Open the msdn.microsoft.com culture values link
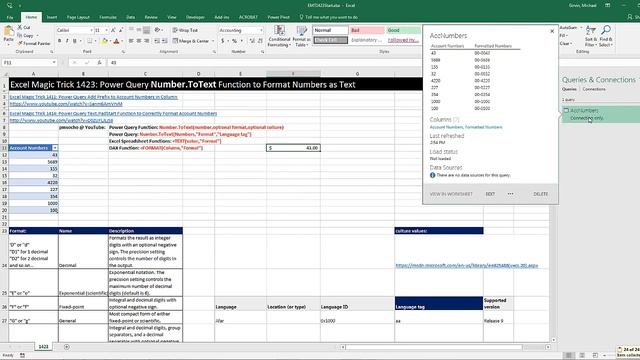 click(x=467, y=265)
